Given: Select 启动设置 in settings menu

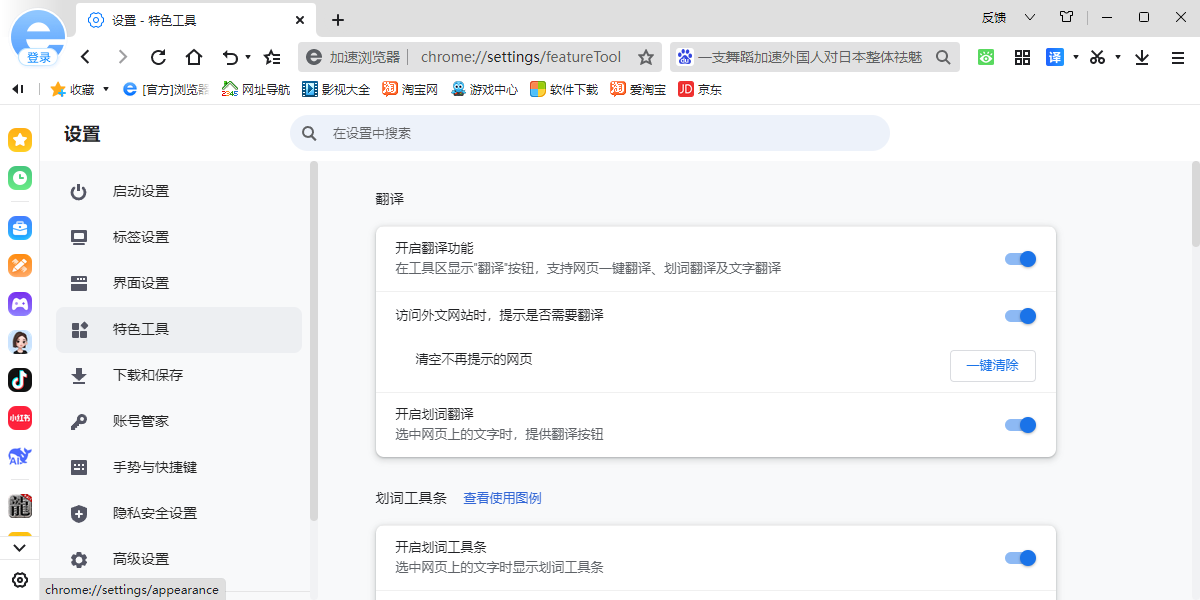Looking at the screenshot, I should (179, 192).
